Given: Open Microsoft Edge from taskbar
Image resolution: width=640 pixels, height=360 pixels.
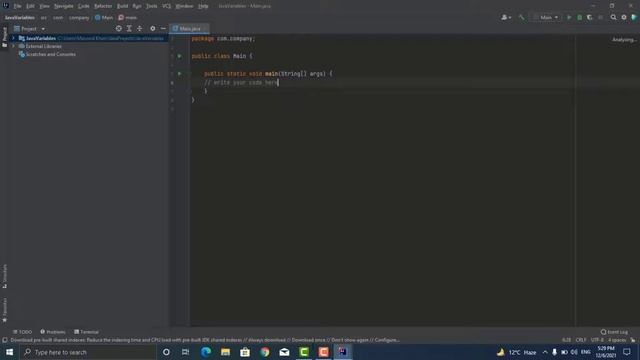Looking at the screenshot, I should 206,352.
